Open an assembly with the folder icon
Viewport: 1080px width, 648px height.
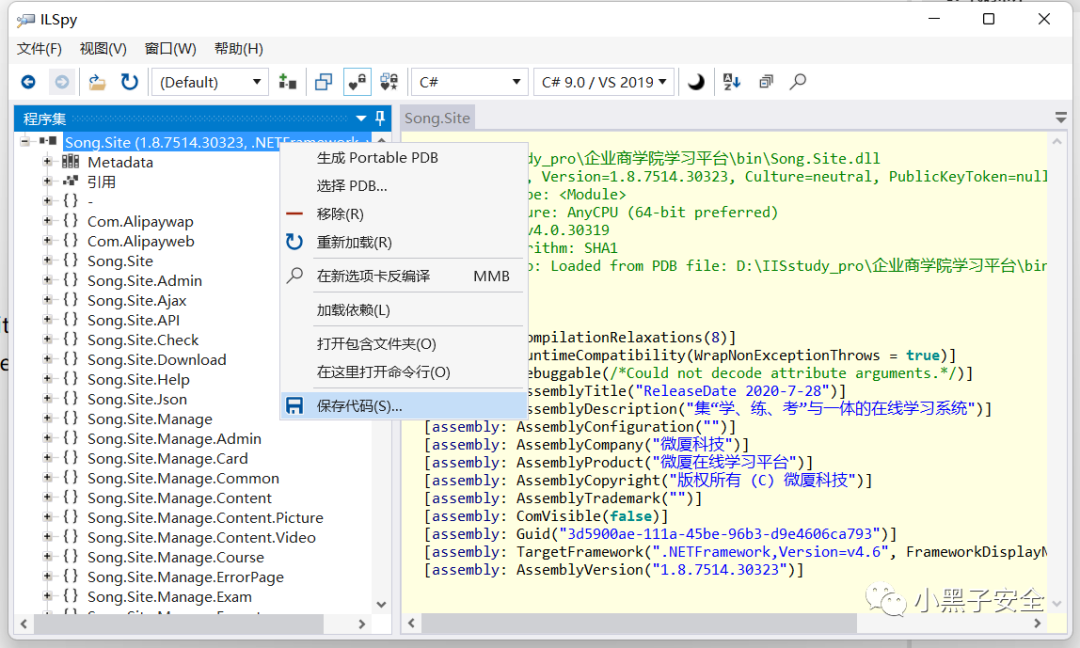click(97, 83)
